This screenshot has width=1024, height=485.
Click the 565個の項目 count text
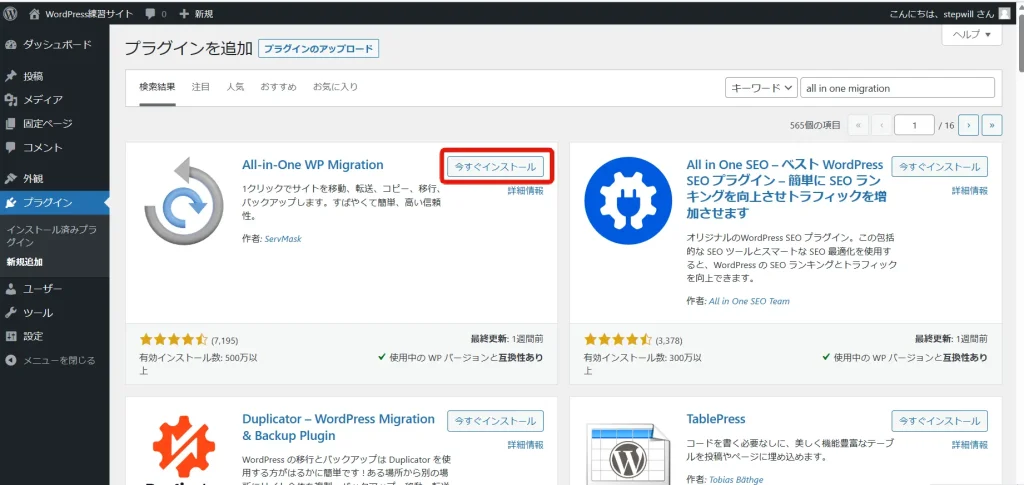click(814, 125)
